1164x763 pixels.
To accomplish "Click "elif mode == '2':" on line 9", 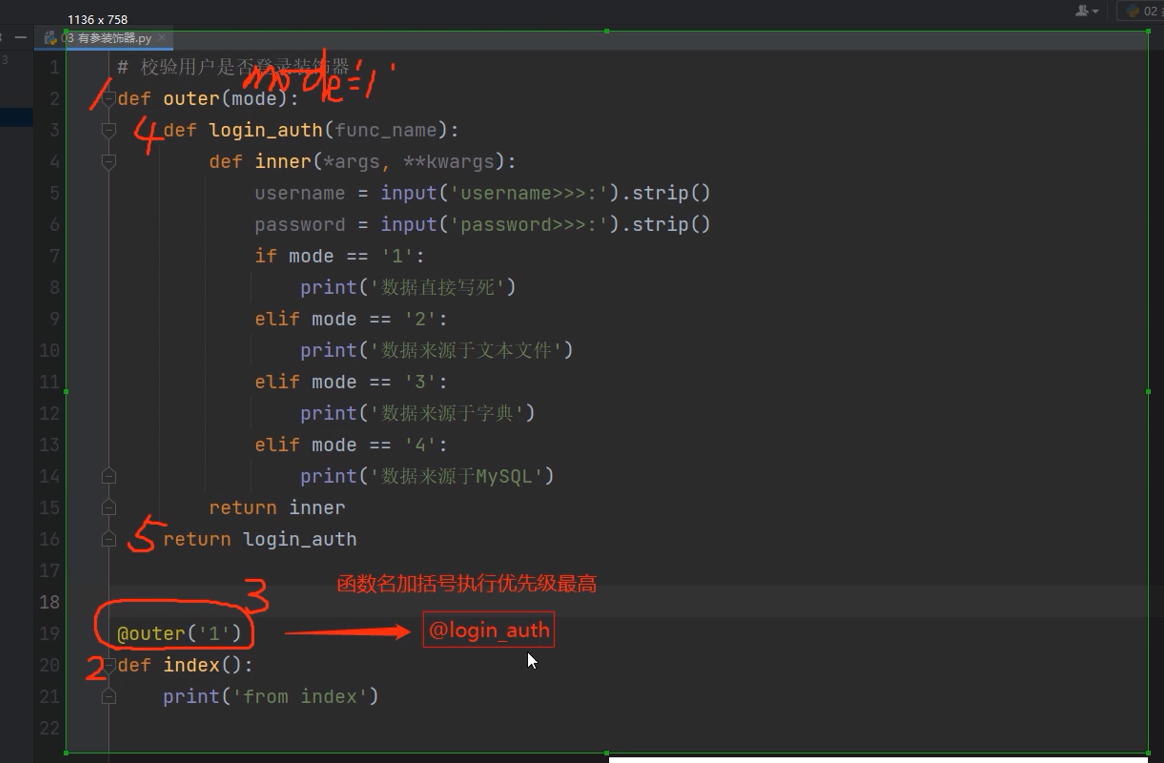I will click(351, 319).
